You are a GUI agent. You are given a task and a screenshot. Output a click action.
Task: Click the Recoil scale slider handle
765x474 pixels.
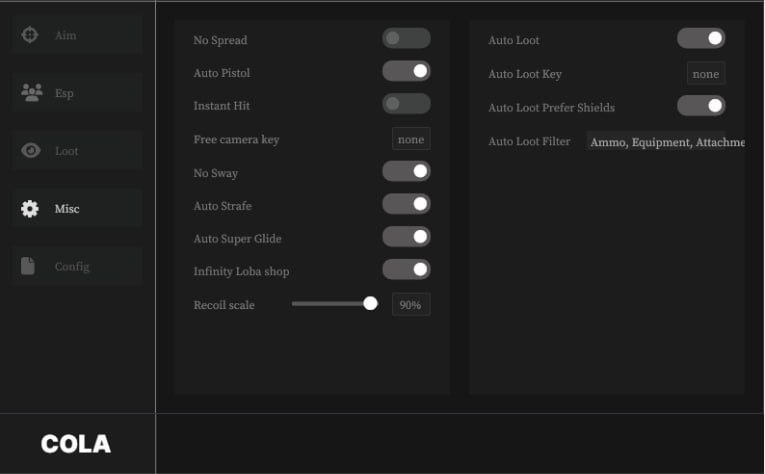click(370, 304)
